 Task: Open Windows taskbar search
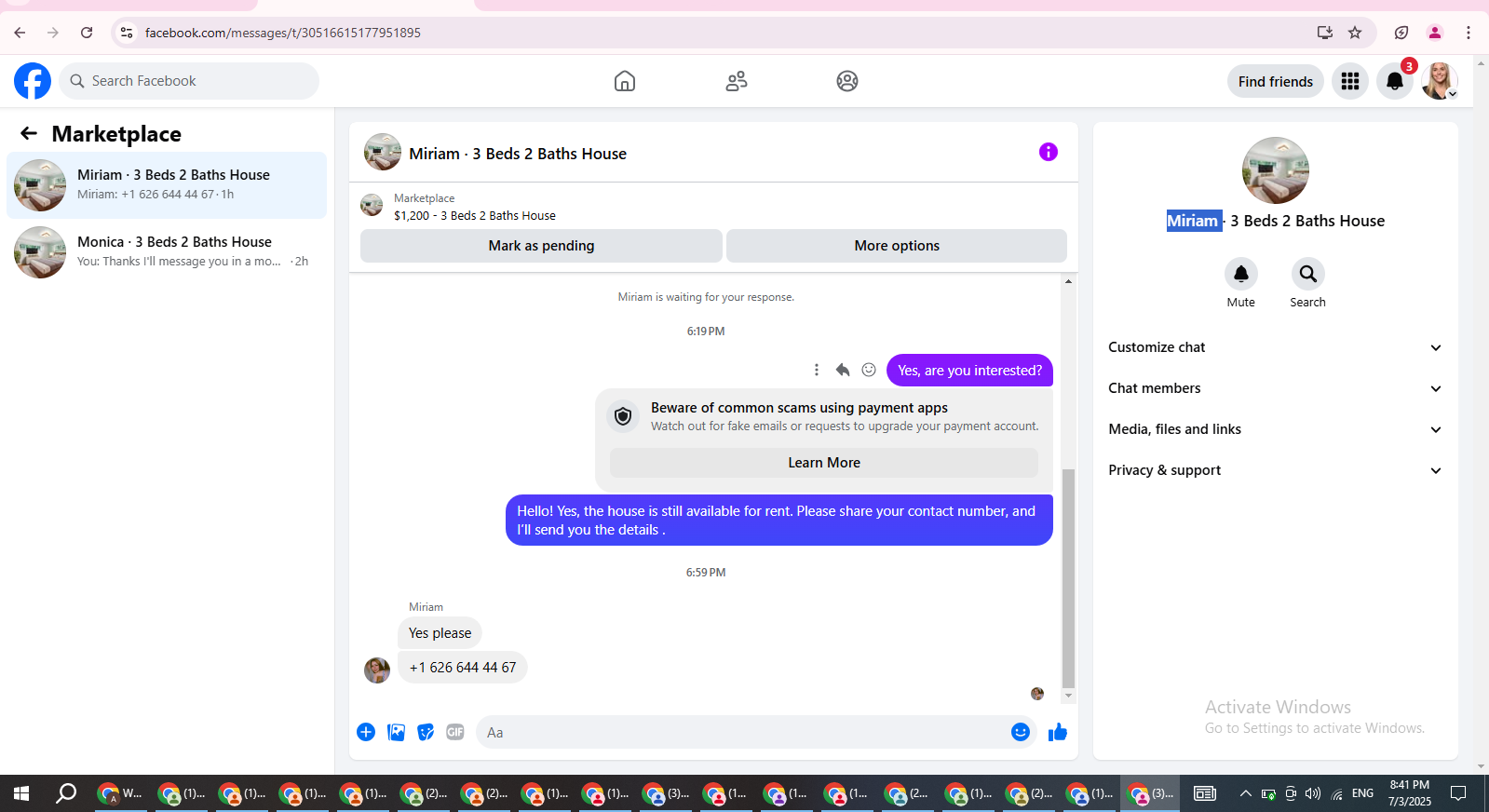coord(65,793)
